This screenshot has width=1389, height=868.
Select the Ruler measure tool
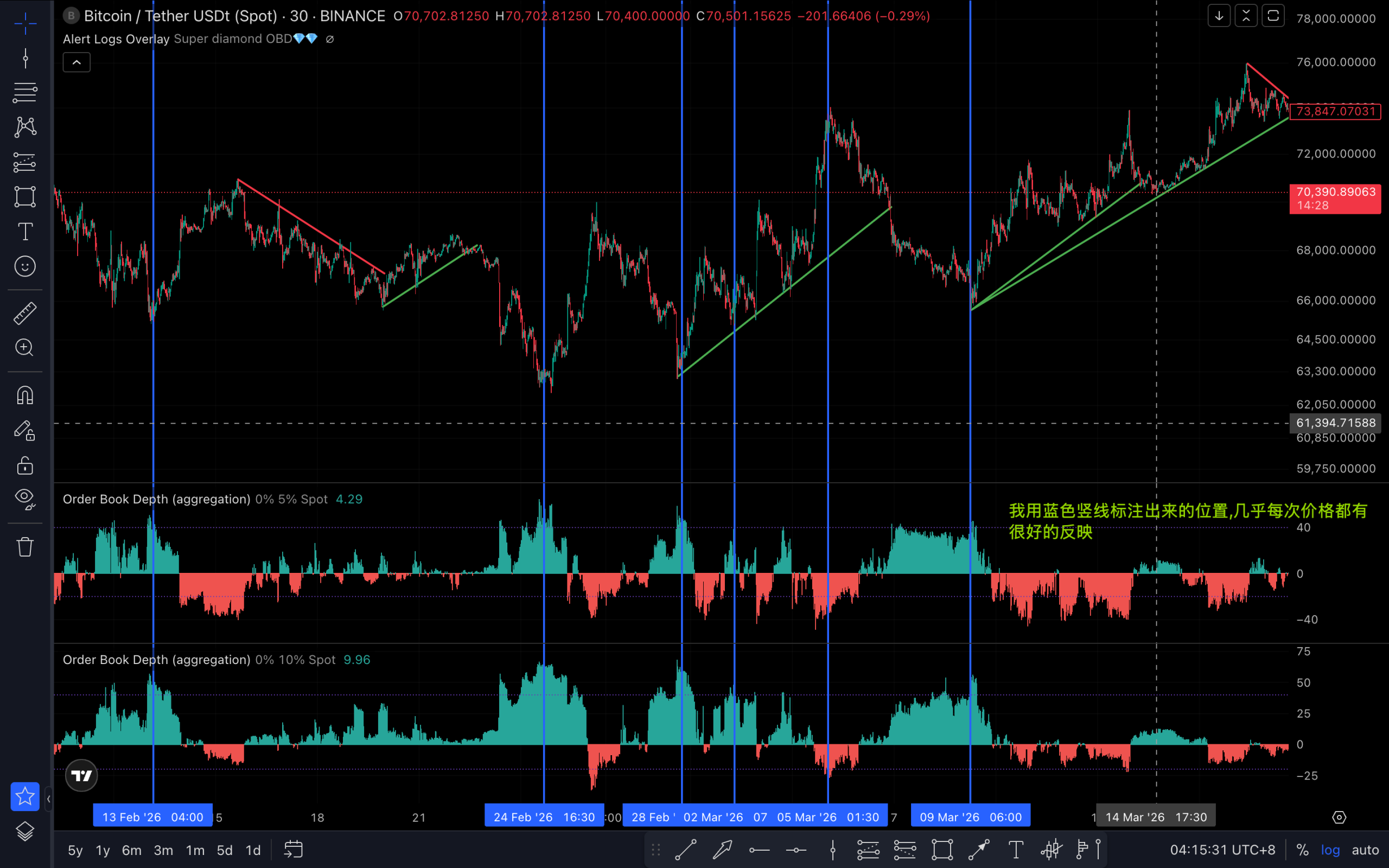[24, 314]
